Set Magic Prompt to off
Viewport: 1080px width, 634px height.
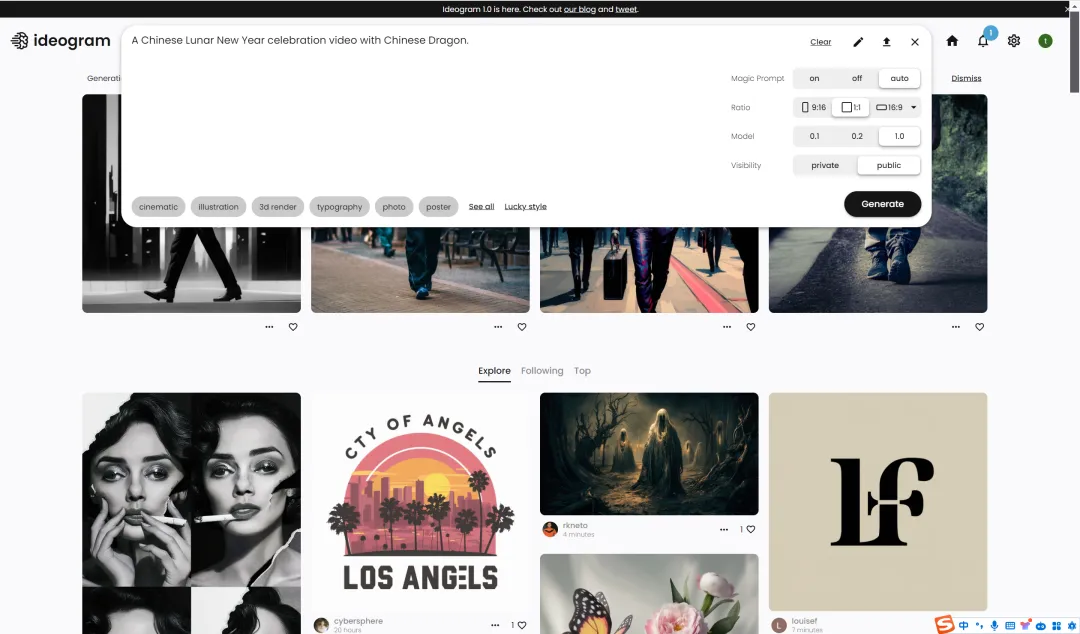click(857, 78)
